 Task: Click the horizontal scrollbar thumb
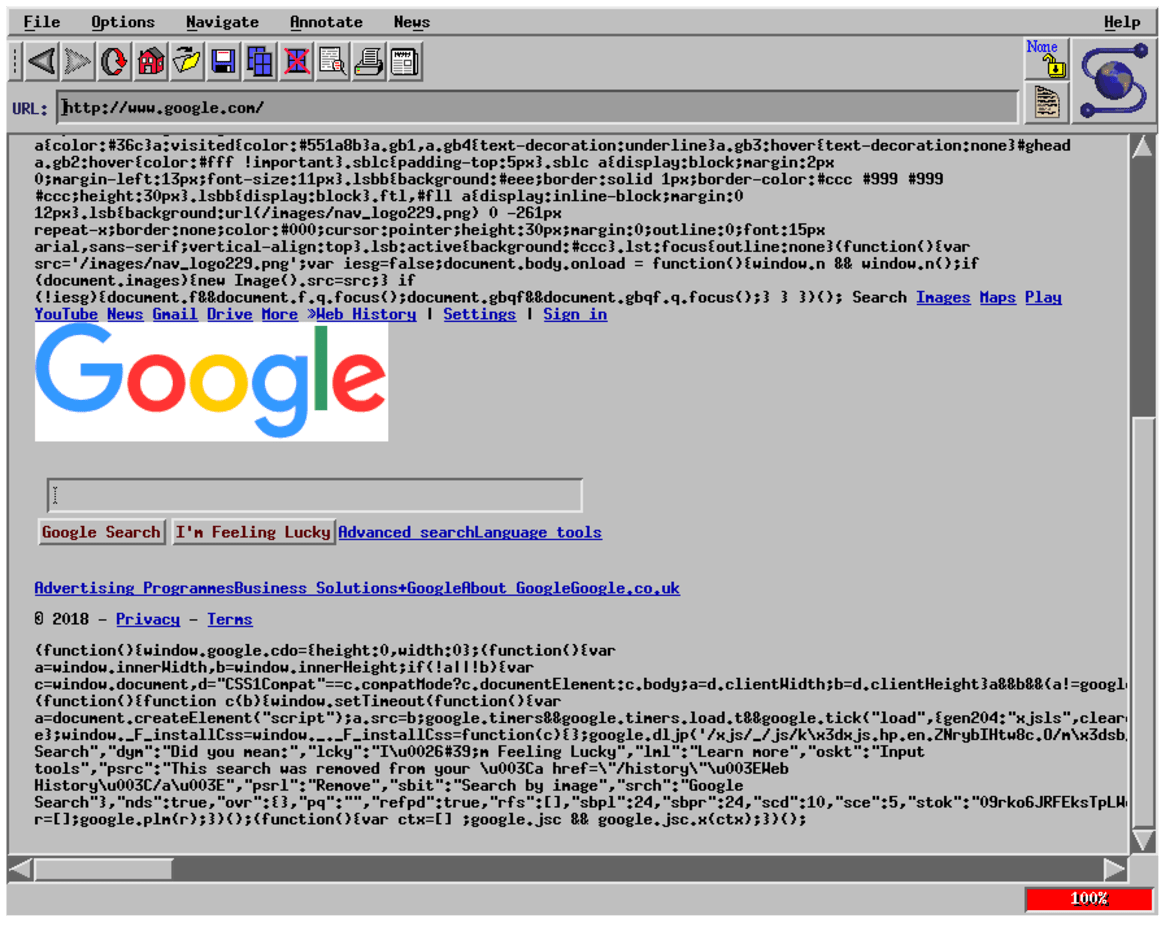(104, 869)
